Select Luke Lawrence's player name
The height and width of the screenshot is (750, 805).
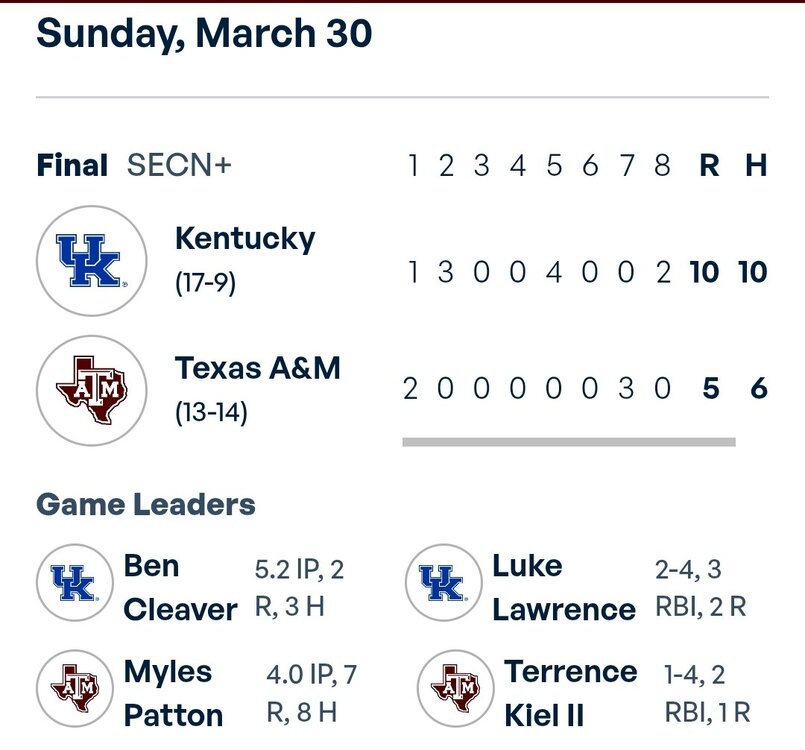click(563, 587)
